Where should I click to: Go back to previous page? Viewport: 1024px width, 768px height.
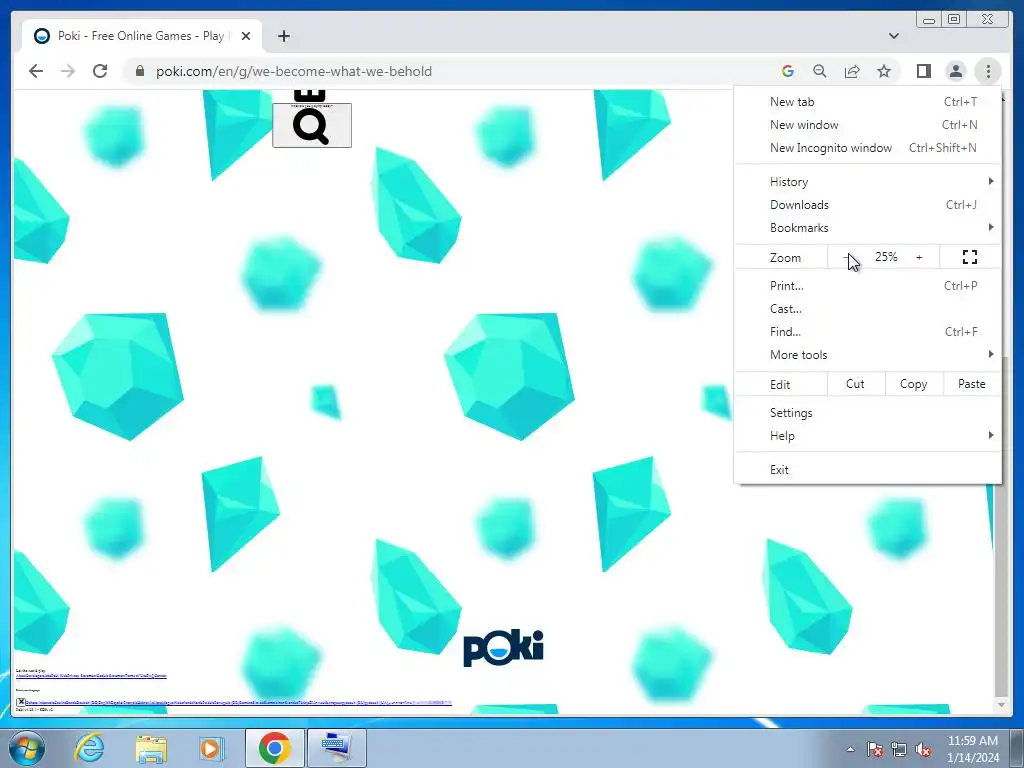36,71
